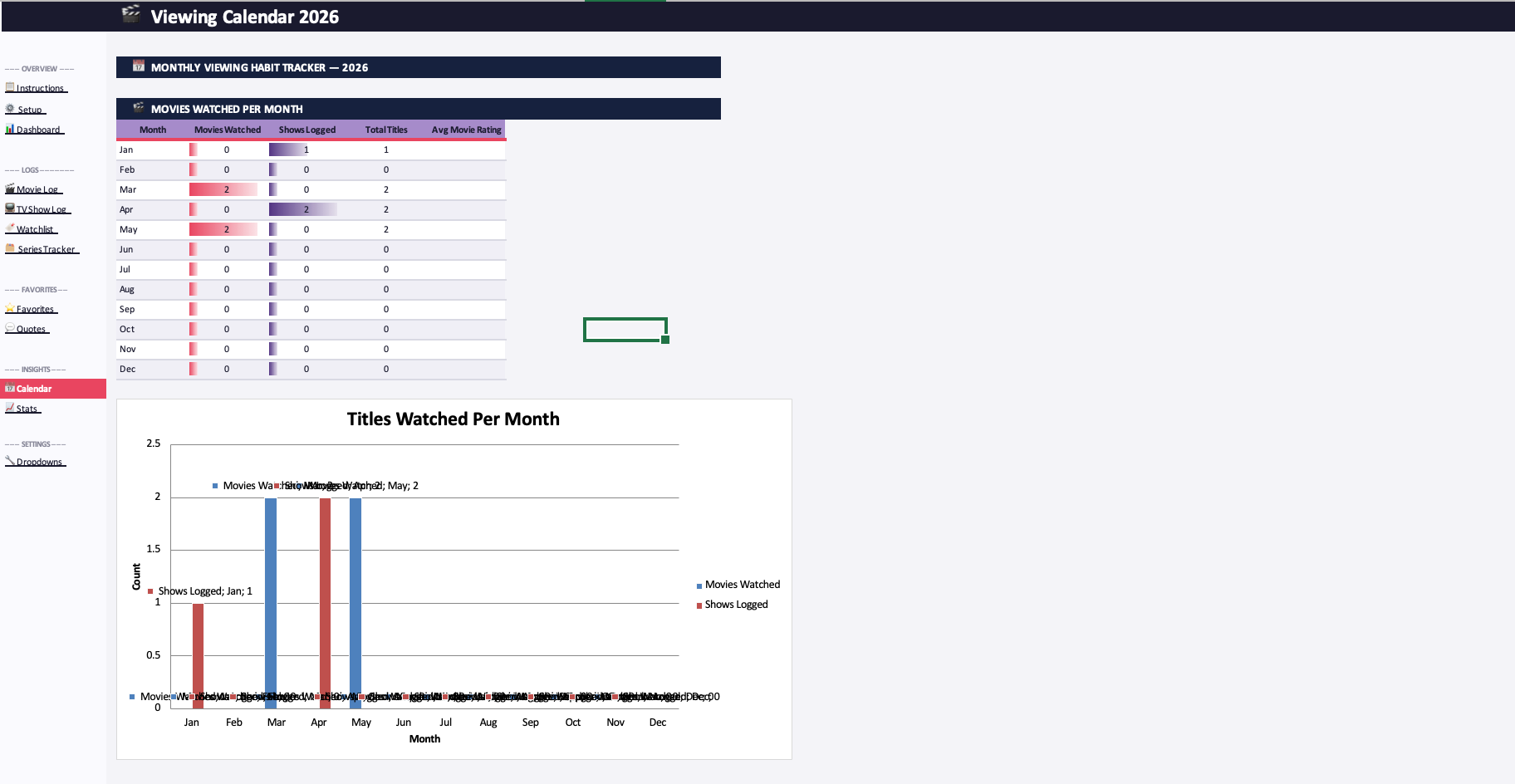Select the Mar month cell
Screen dimensions: 1515x784
(153, 189)
